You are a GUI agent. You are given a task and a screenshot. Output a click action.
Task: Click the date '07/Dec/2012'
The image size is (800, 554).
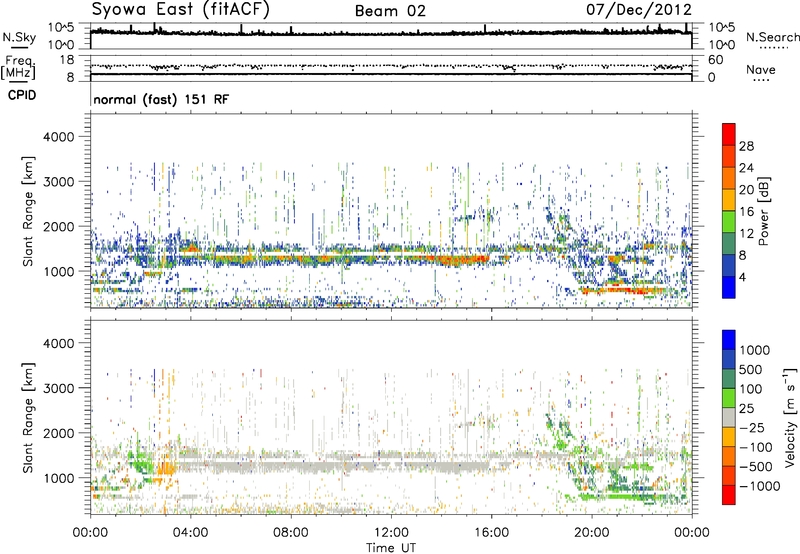click(x=639, y=9)
